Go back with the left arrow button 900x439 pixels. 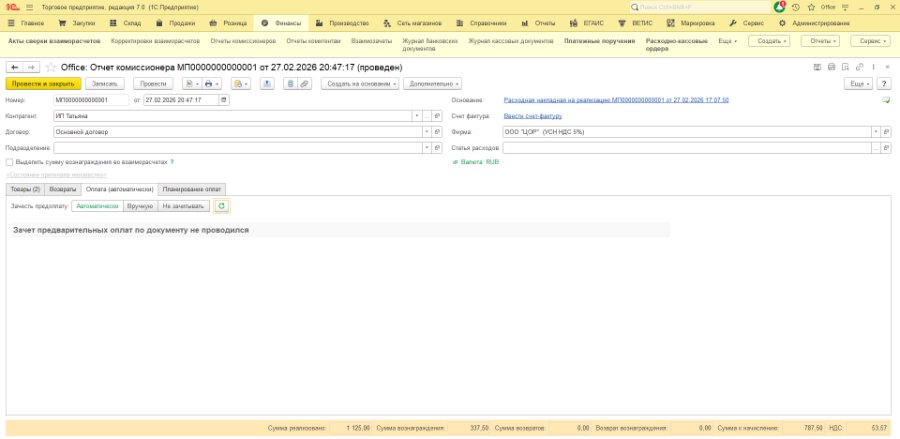coord(15,67)
